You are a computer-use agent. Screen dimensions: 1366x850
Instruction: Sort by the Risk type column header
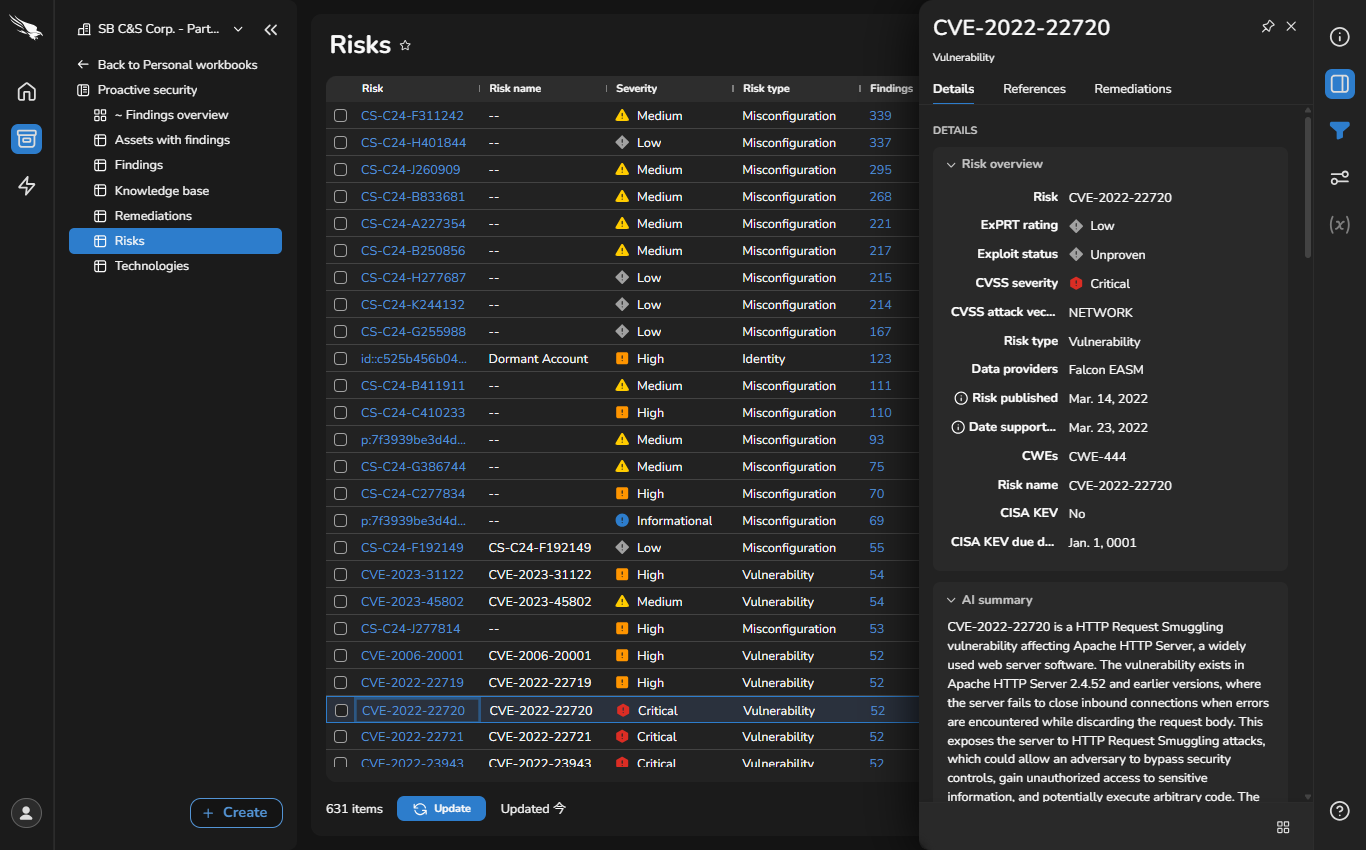pos(766,88)
